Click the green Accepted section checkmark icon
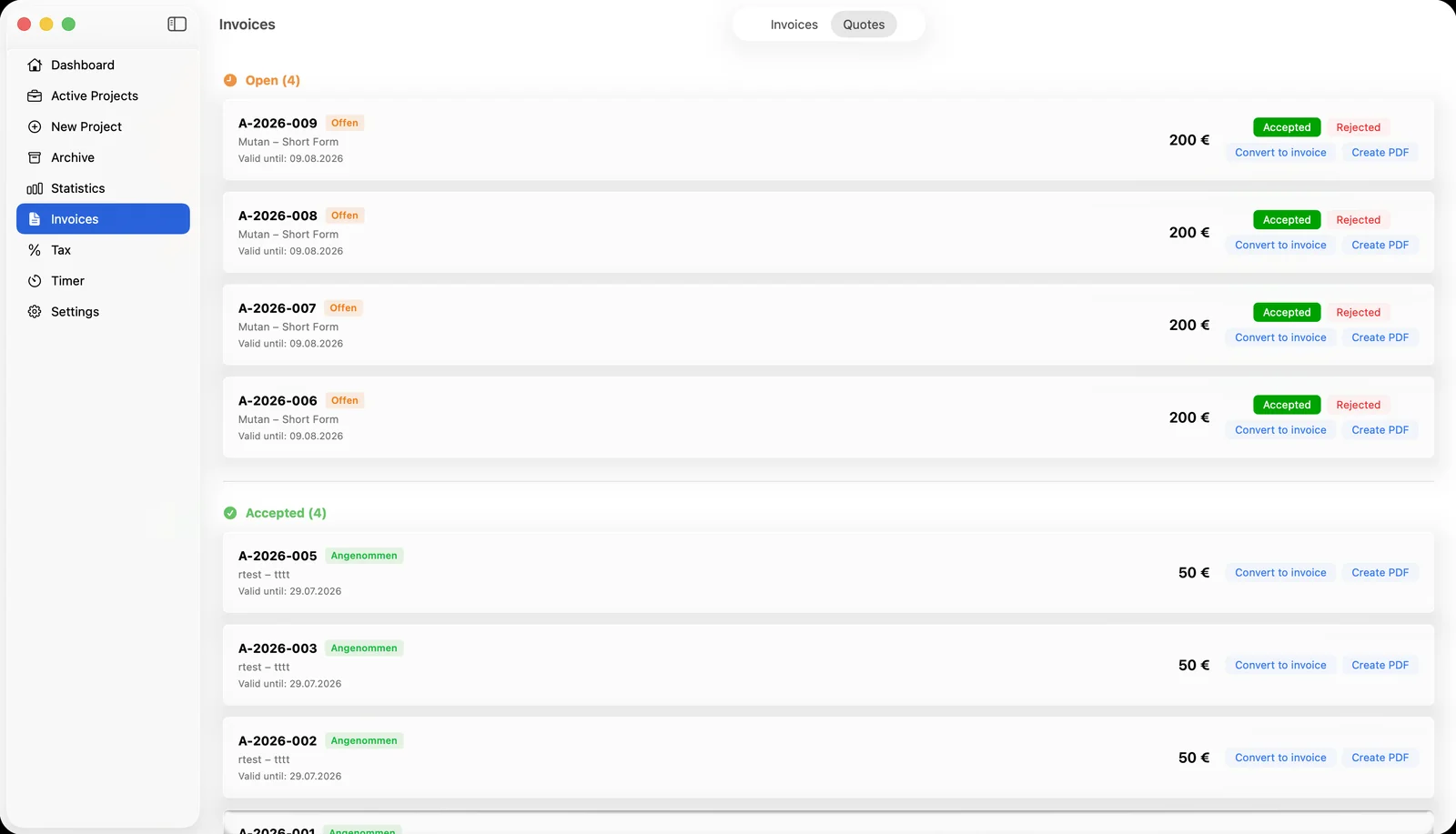 click(230, 513)
